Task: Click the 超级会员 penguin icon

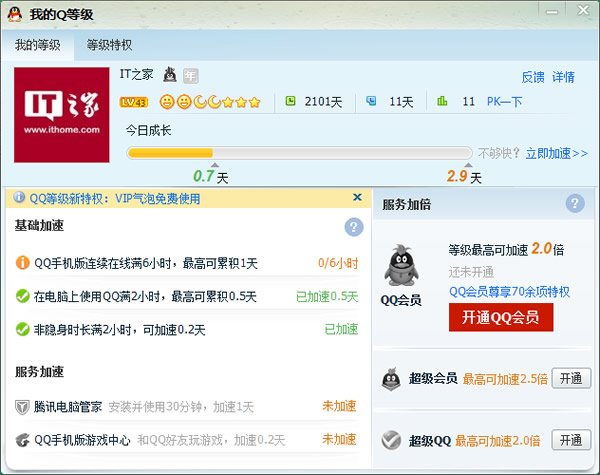Action: tap(391, 379)
